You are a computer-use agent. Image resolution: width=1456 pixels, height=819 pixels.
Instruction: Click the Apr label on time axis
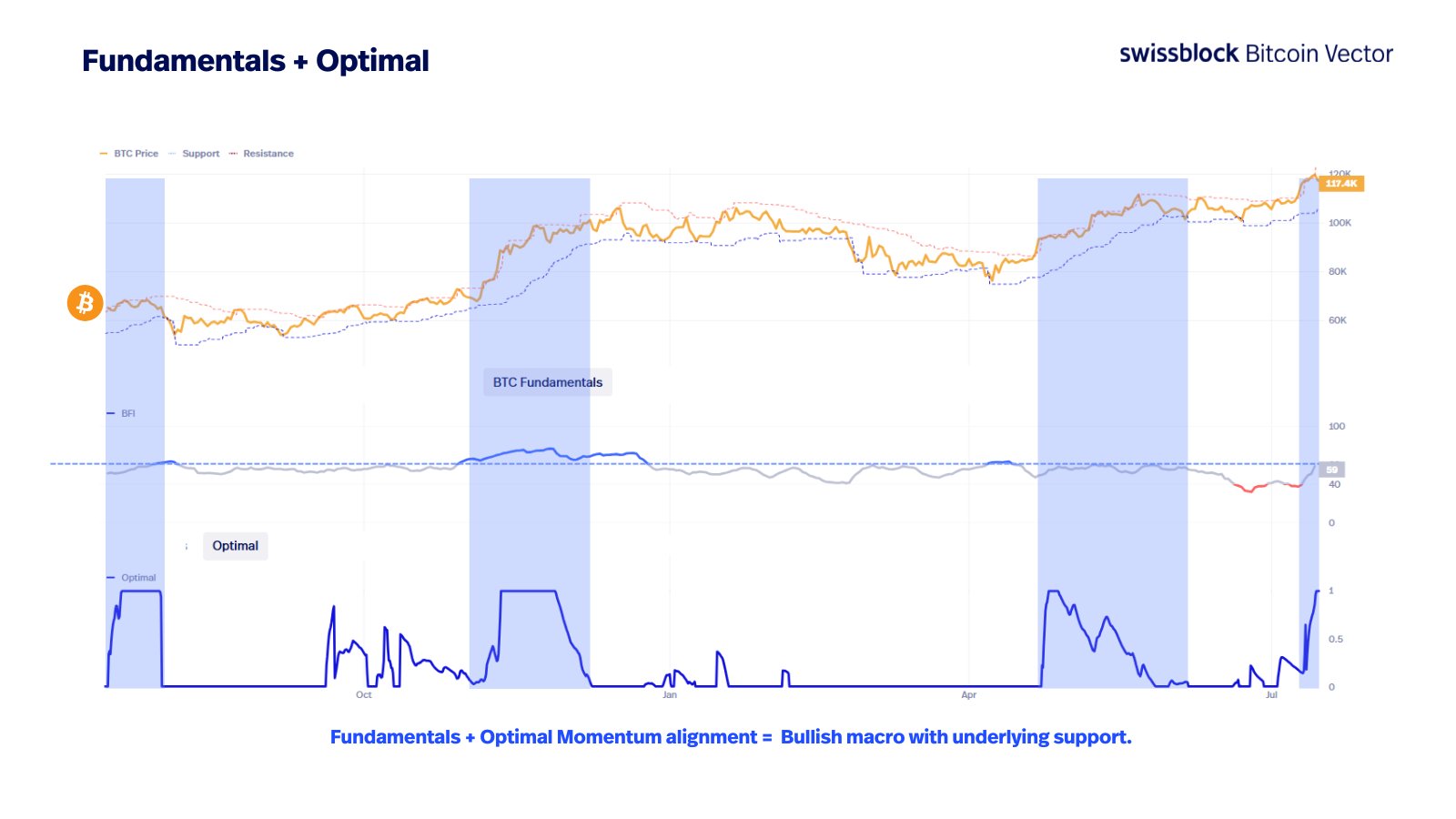(968, 695)
